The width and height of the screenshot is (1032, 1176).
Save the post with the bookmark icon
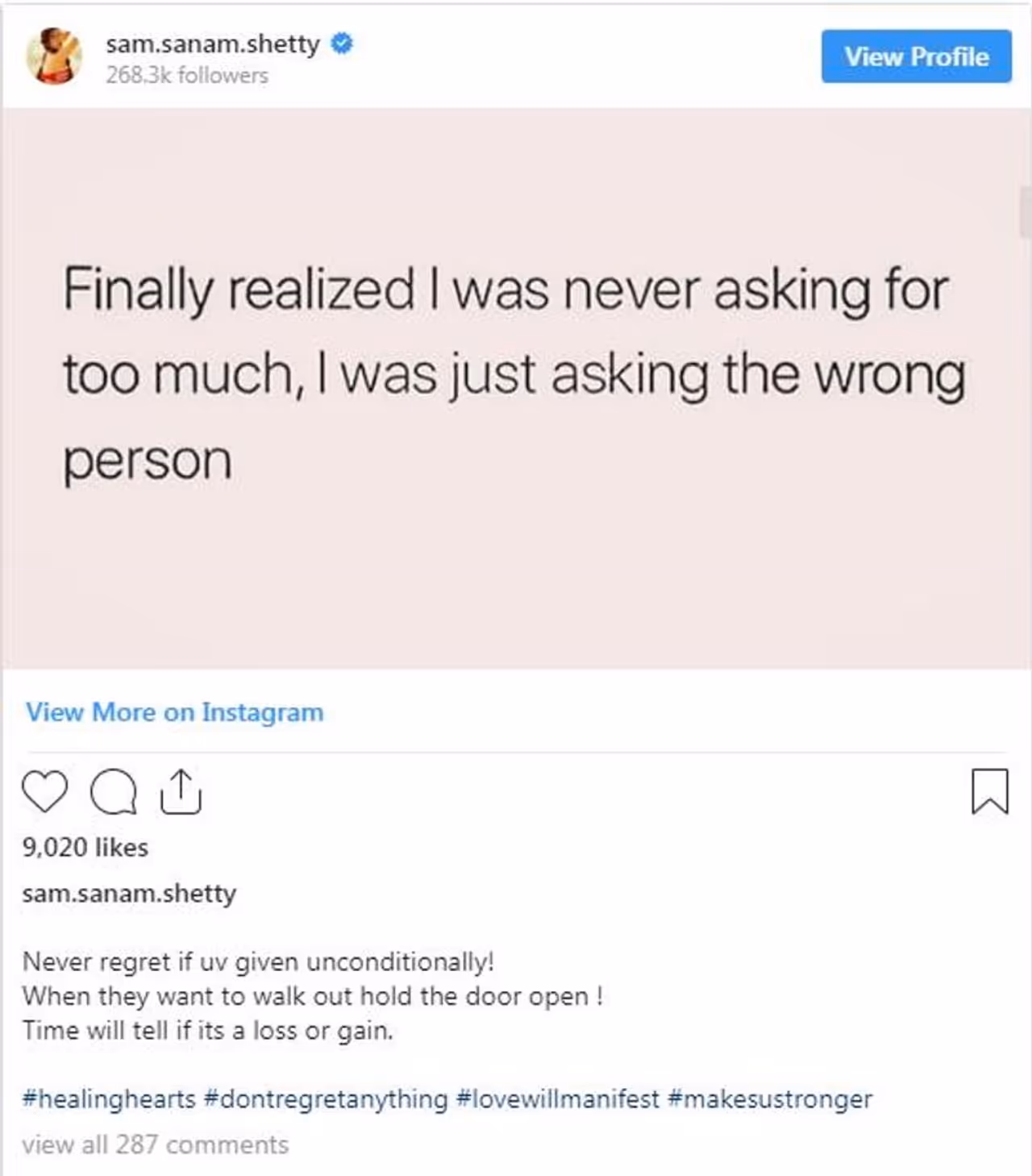pos(989,790)
